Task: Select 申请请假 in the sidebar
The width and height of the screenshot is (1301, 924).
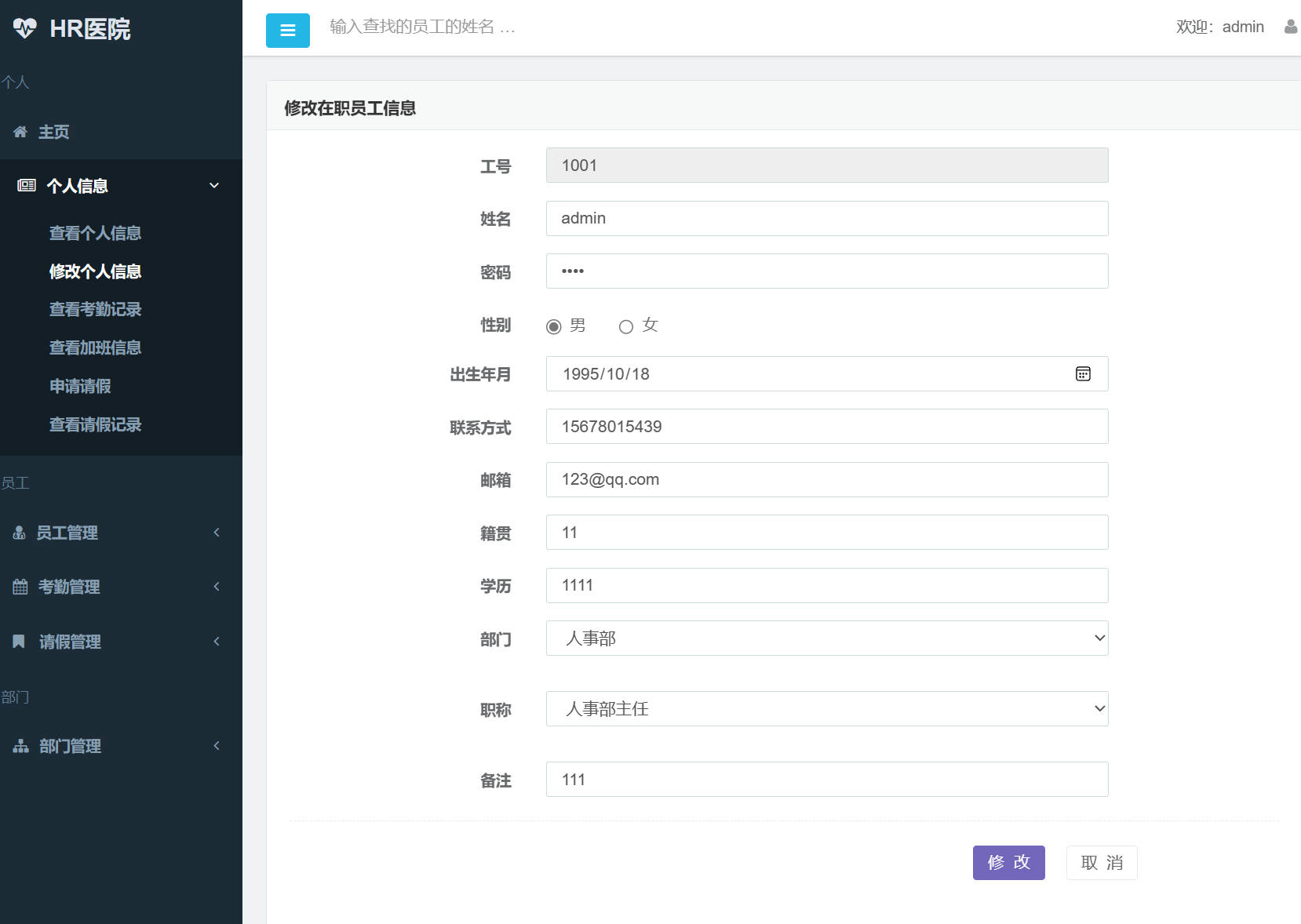Action: pyautogui.click(x=80, y=386)
